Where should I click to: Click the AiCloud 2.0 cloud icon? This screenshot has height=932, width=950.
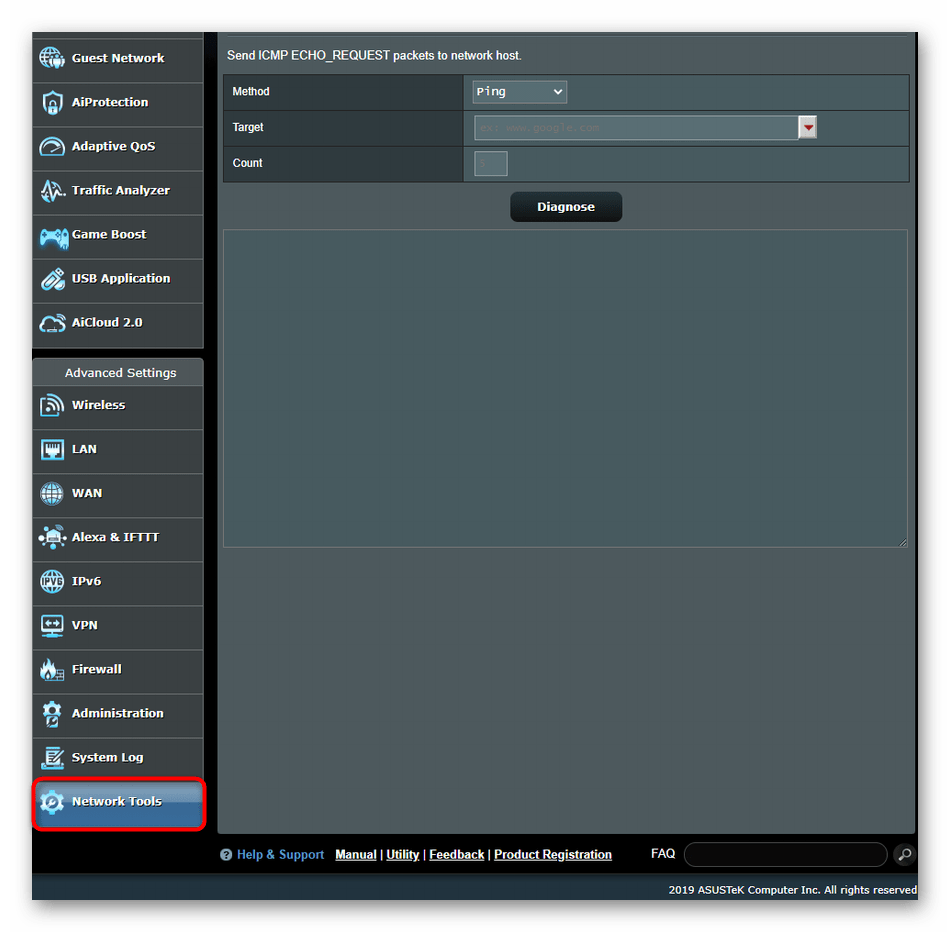(53, 323)
